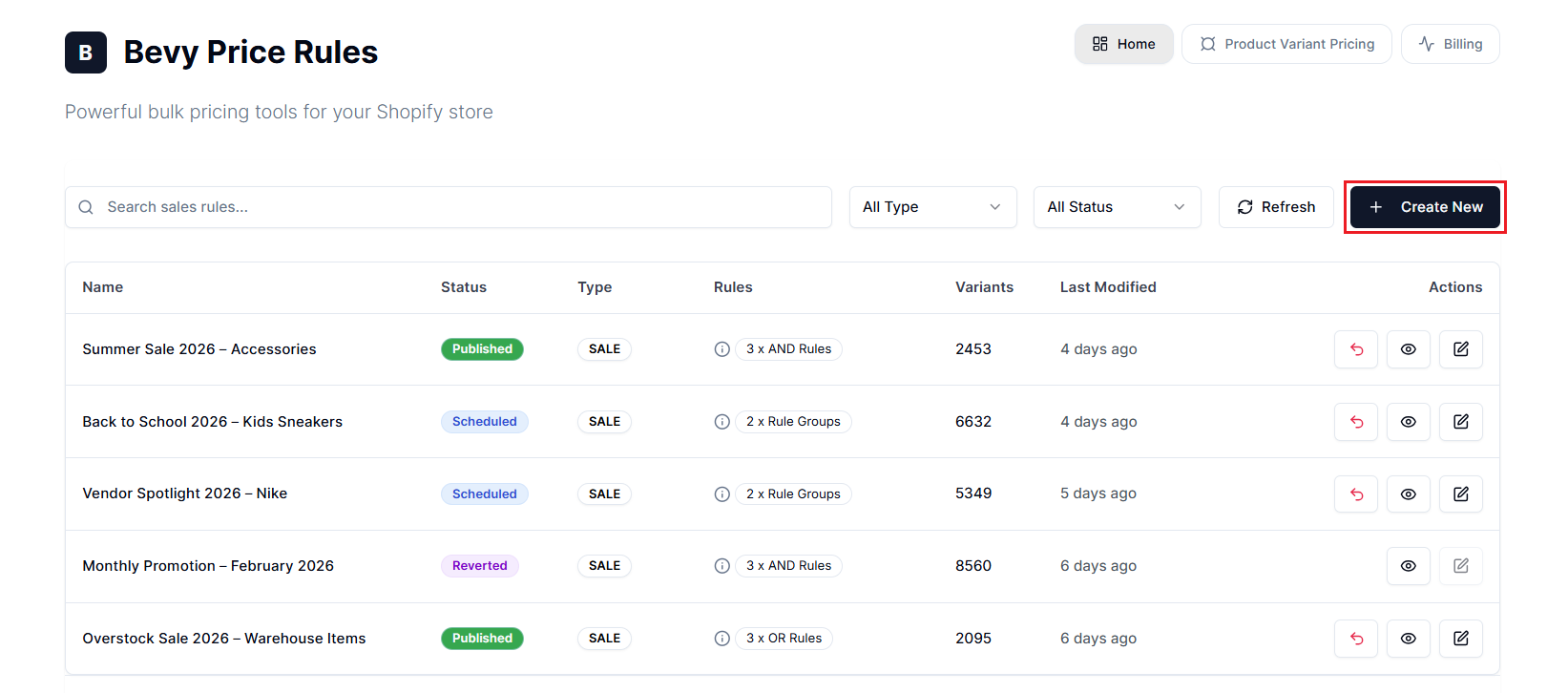Click the Name column header
The image size is (1568, 693).
pyautogui.click(x=103, y=287)
